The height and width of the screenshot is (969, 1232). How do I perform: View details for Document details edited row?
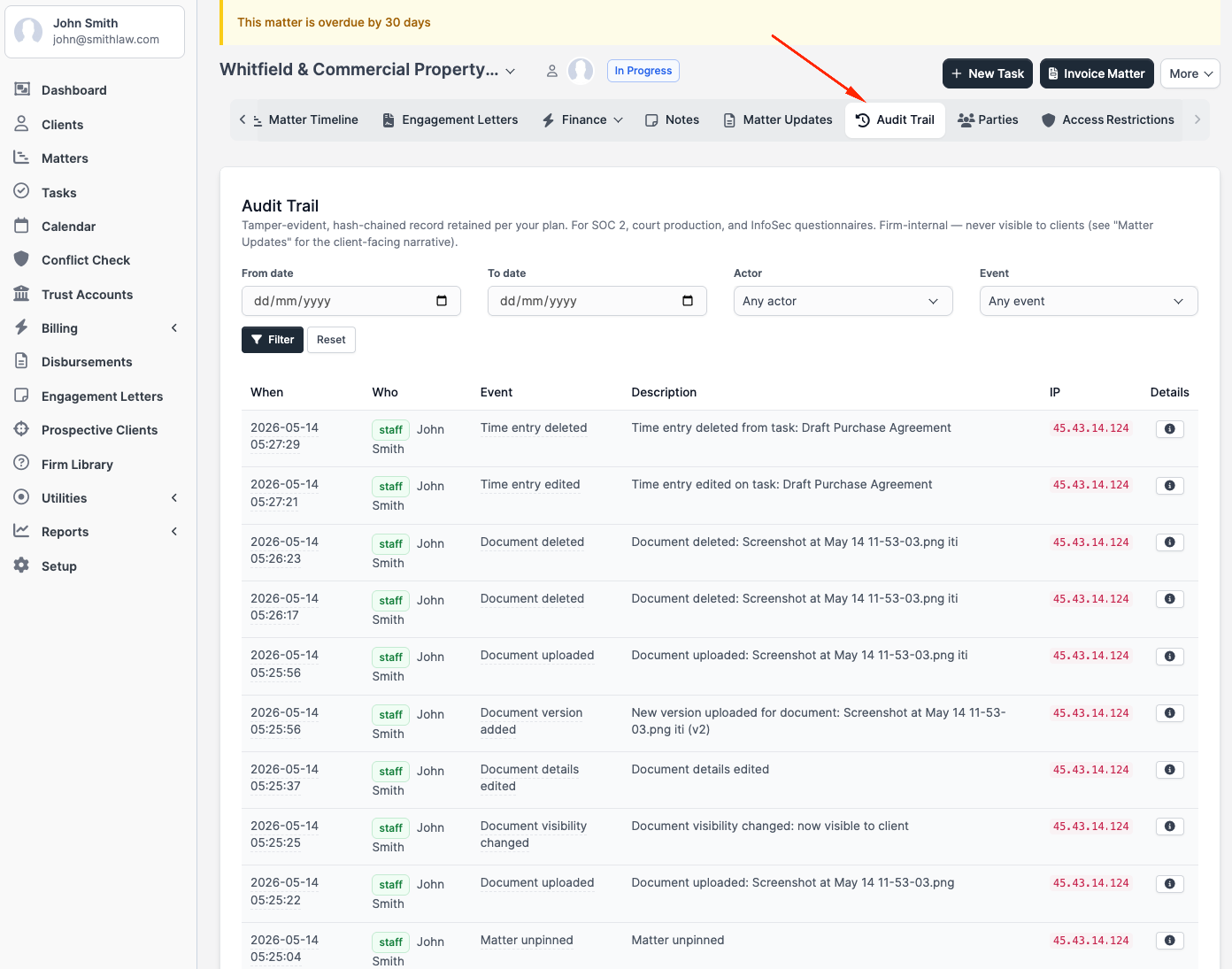[1169, 770]
